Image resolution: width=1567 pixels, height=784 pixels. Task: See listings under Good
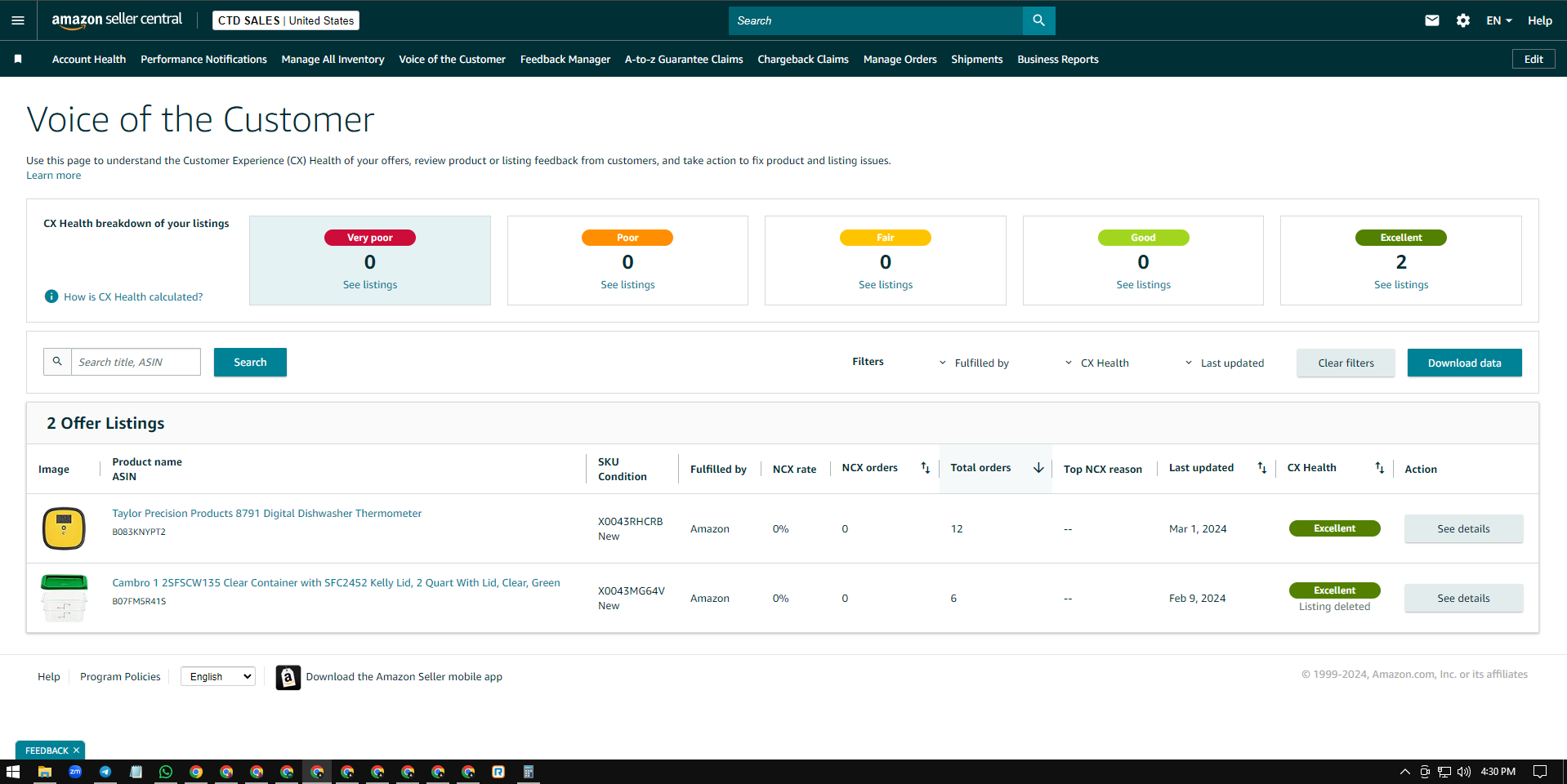(x=1143, y=285)
